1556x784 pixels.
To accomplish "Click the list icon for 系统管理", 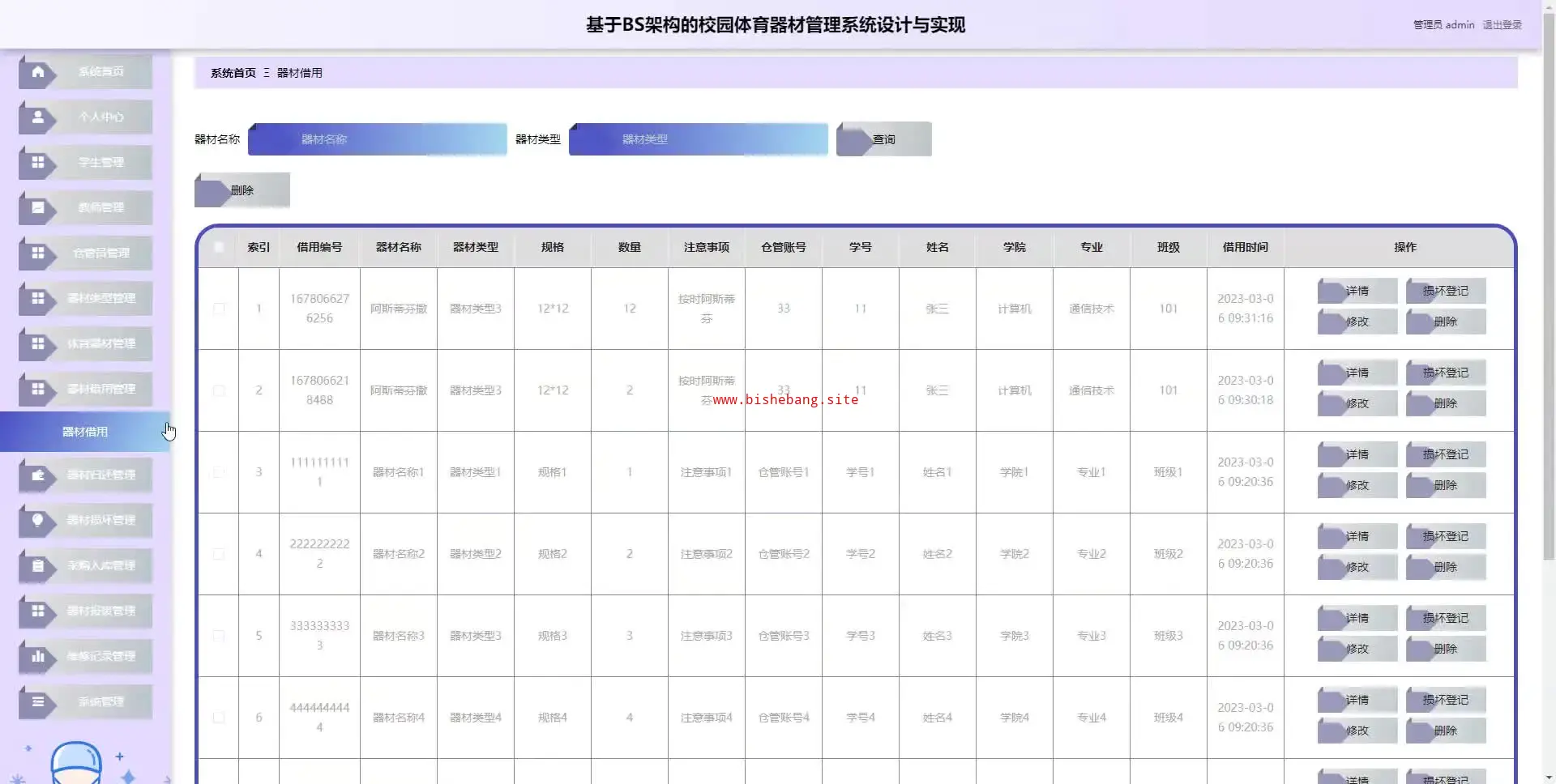I will (x=37, y=702).
